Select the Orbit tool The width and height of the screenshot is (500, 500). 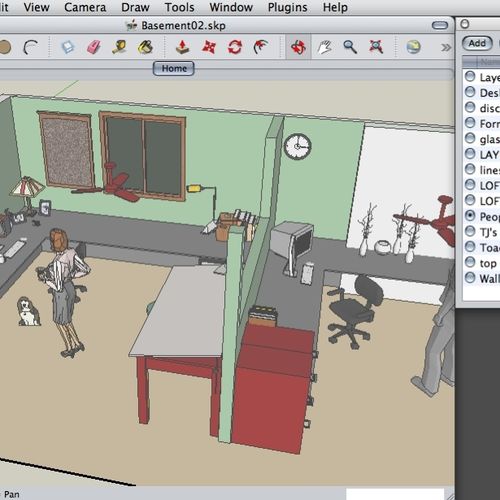click(x=298, y=47)
